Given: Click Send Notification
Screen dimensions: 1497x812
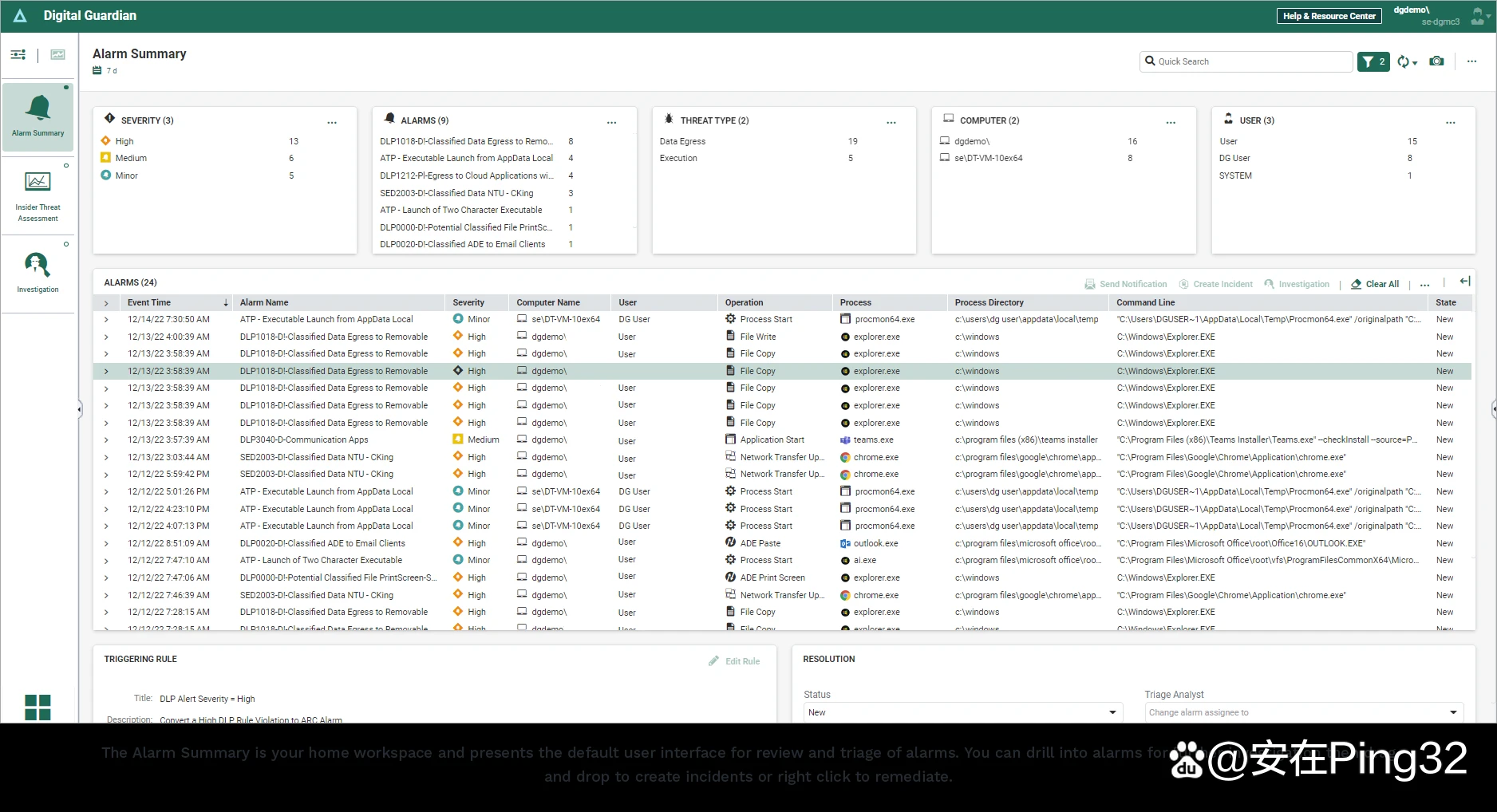Looking at the screenshot, I should 1125,284.
